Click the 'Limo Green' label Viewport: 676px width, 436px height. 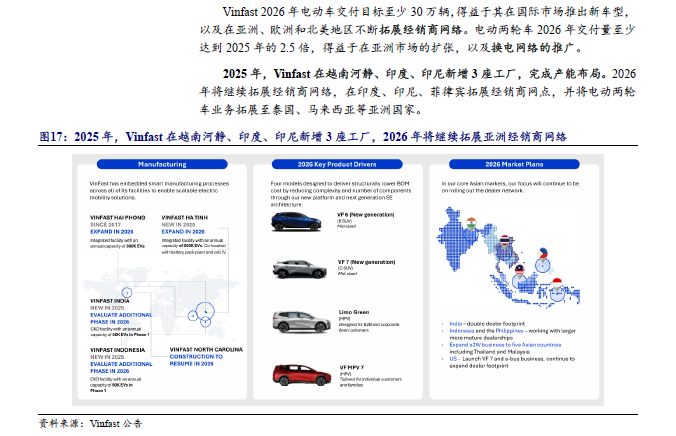[x=354, y=312]
